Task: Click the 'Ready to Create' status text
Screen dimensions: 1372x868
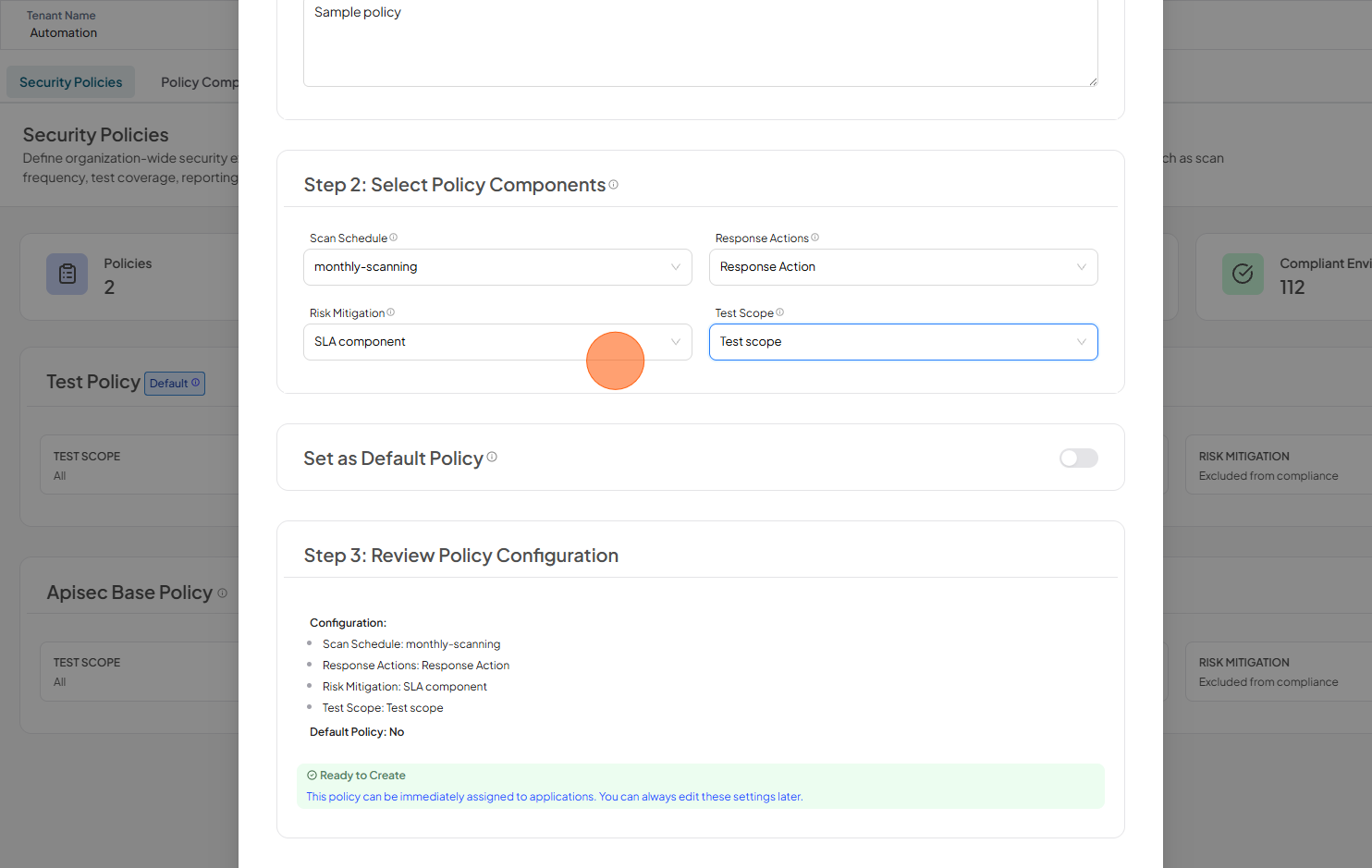Action: point(362,776)
